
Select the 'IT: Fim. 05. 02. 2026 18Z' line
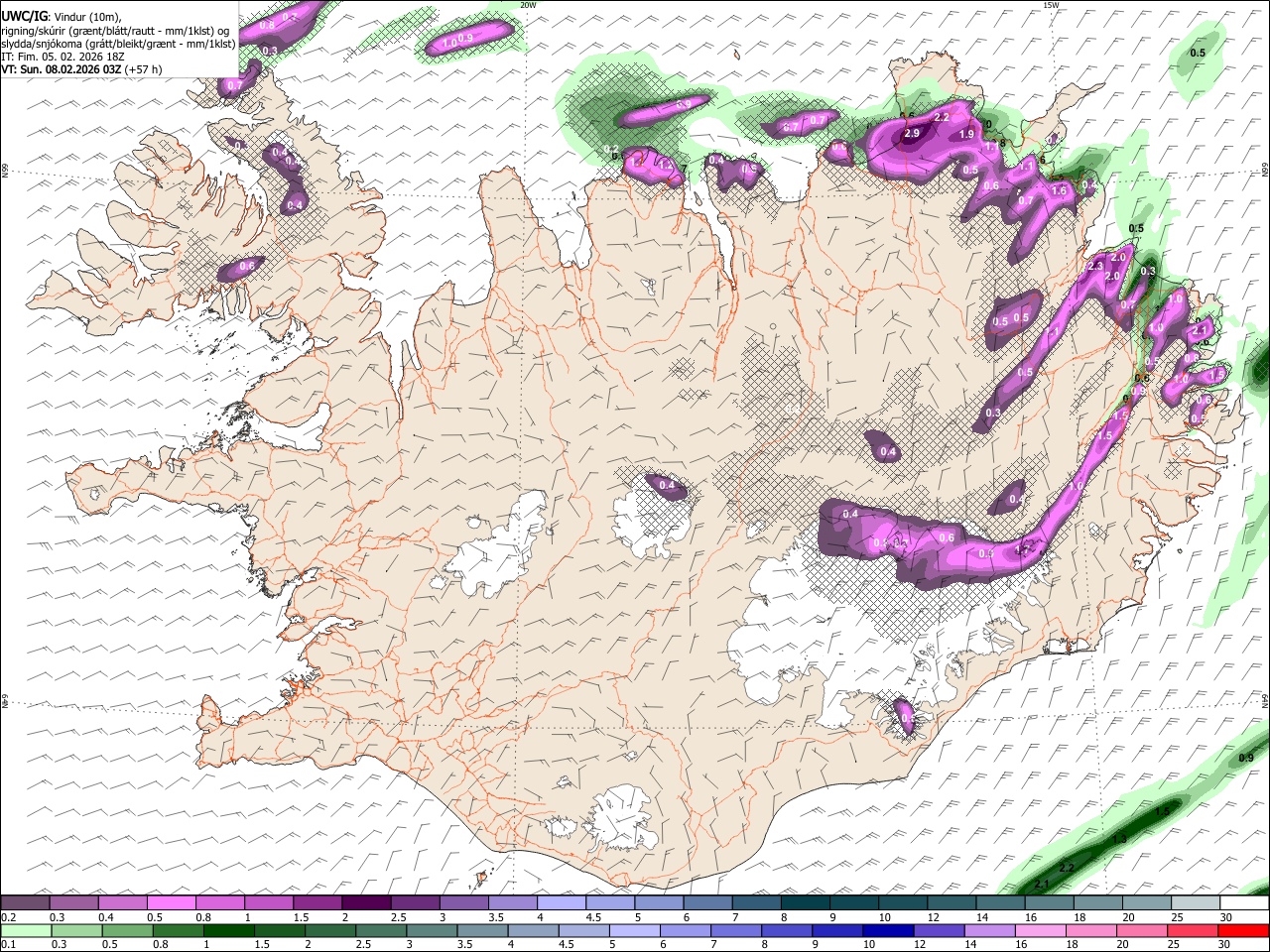[63, 57]
